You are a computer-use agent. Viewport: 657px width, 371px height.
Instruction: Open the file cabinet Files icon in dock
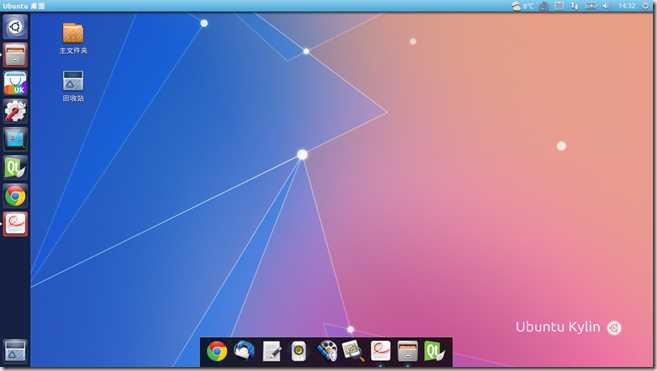(408, 351)
